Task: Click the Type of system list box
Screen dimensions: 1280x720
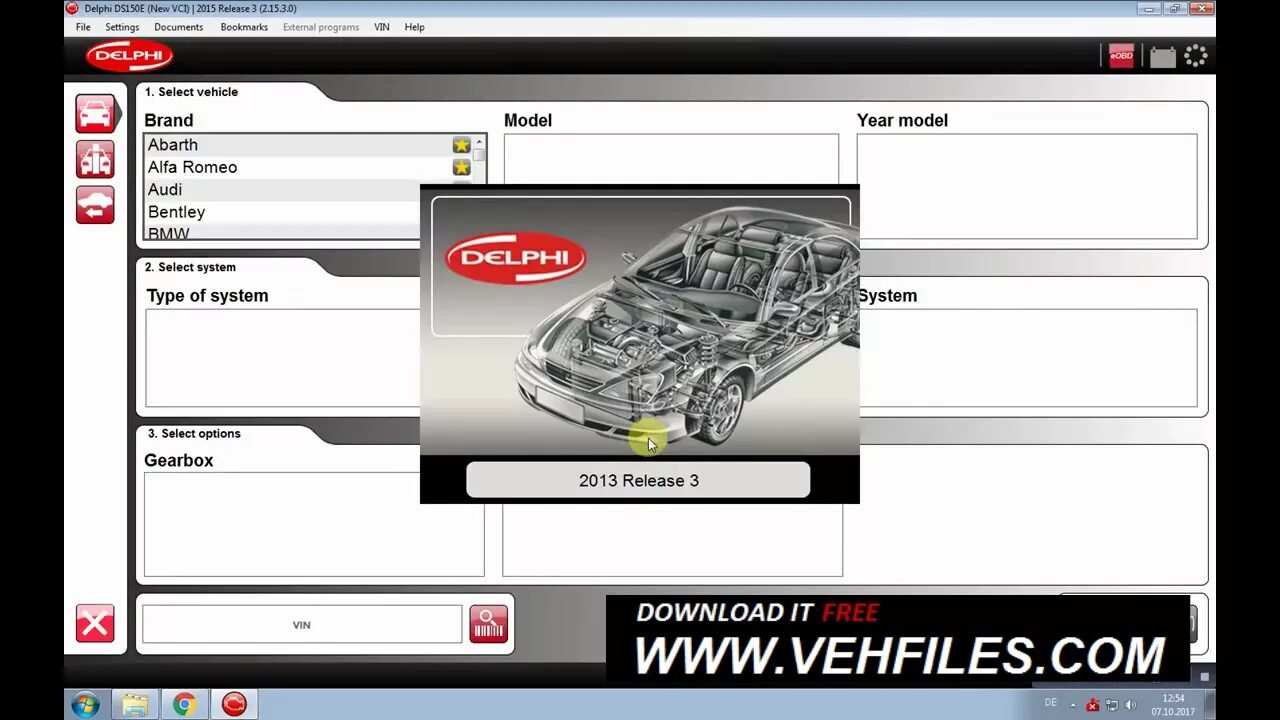Action: pyautogui.click(x=282, y=358)
